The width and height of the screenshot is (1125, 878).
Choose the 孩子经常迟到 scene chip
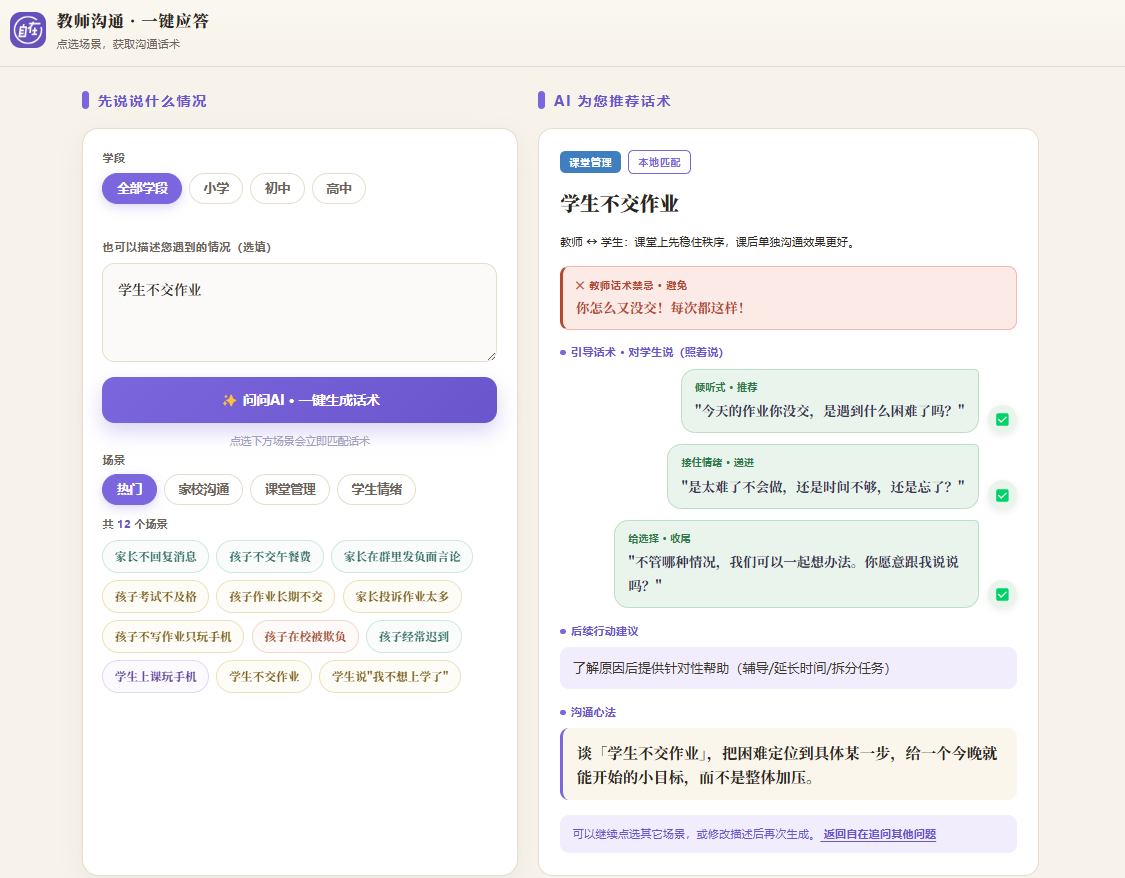tap(413, 637)
